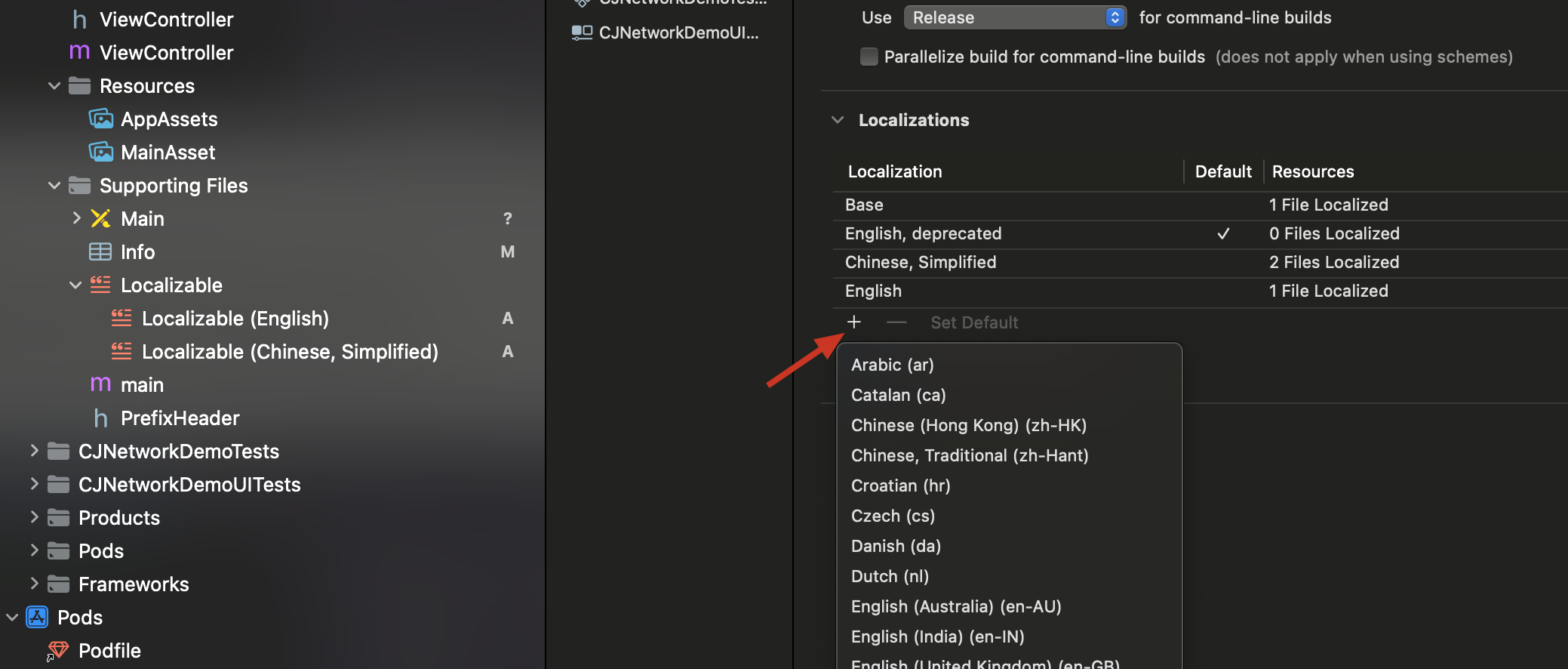This screenshot has height=669, width=1568.
Task: Select the main.m source file icon
Action: pos(100,384)
